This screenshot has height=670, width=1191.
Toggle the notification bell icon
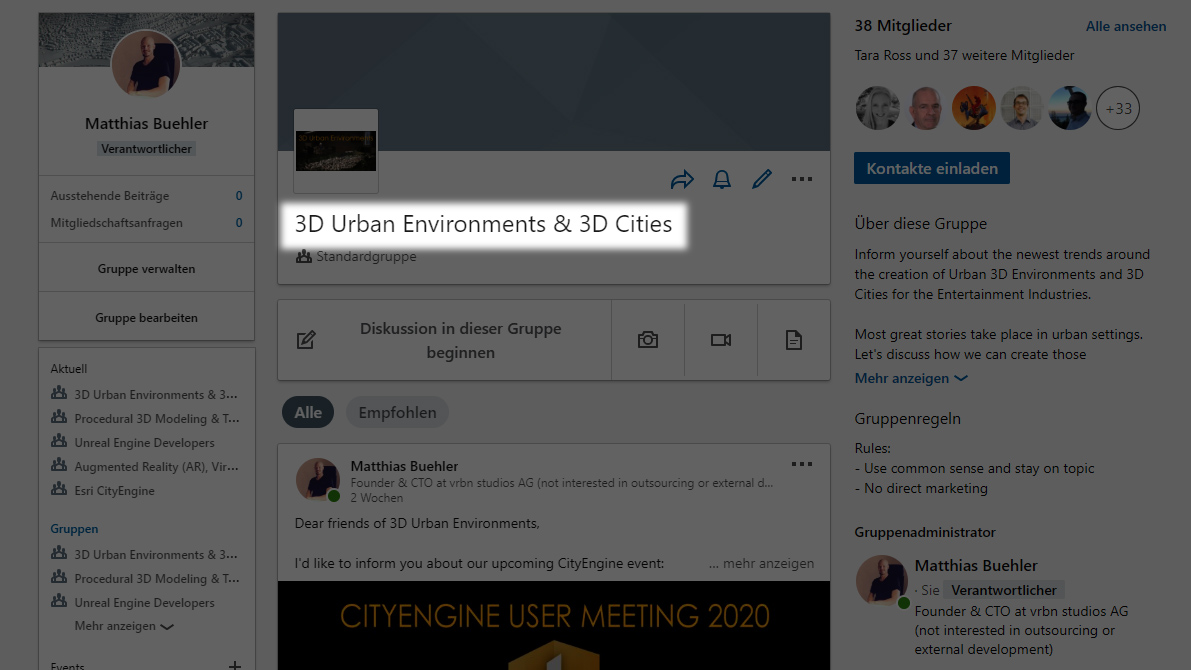[722, 179]
